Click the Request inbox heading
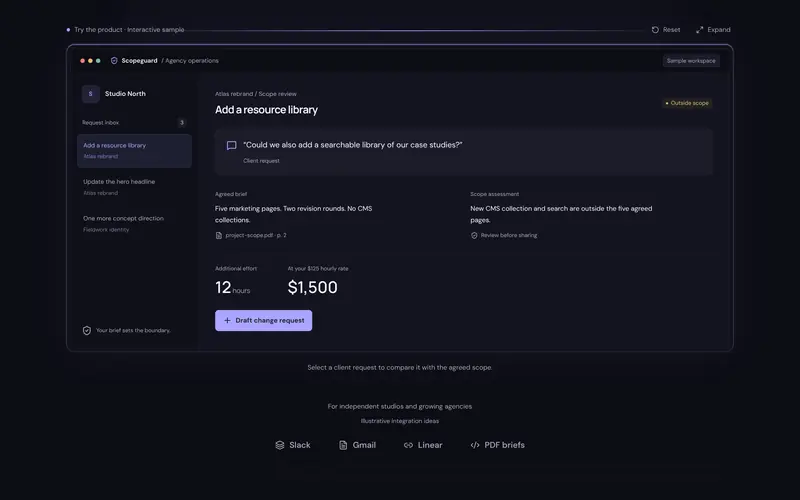The width and height of the screenshot is (800, 500). tap(101, 122)
